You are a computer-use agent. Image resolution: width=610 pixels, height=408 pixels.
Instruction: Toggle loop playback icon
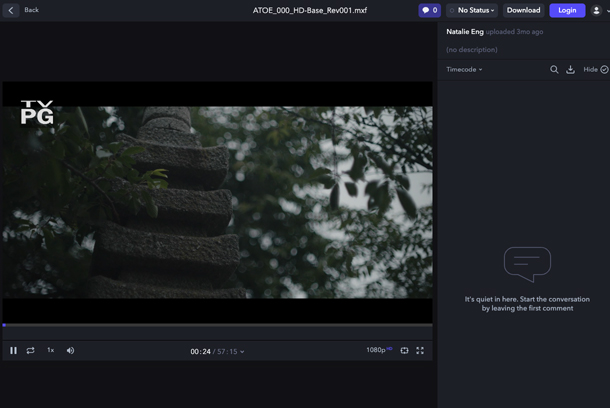tap(30, 350)
